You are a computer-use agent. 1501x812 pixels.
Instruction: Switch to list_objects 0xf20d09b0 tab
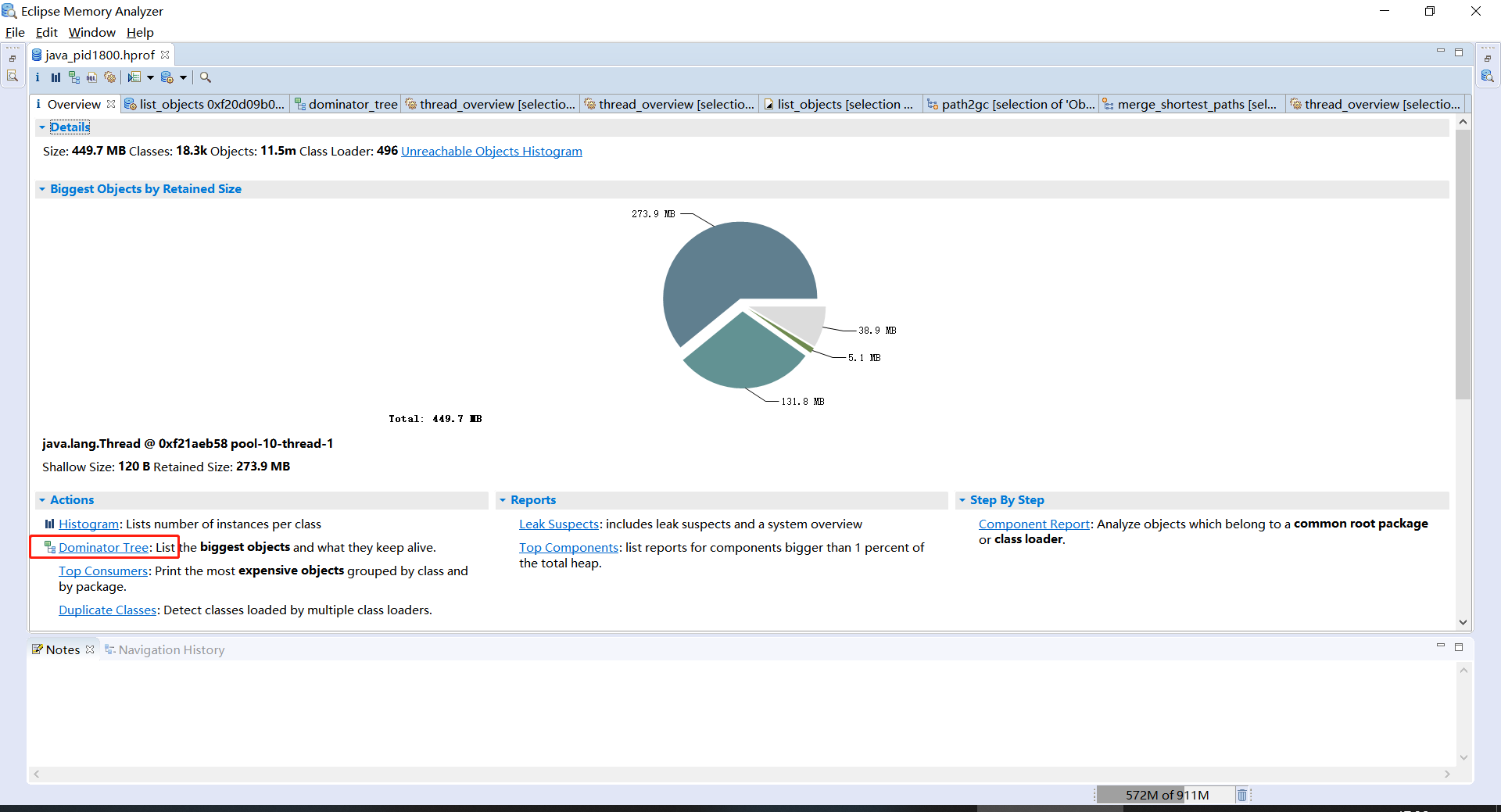point(205,104)
